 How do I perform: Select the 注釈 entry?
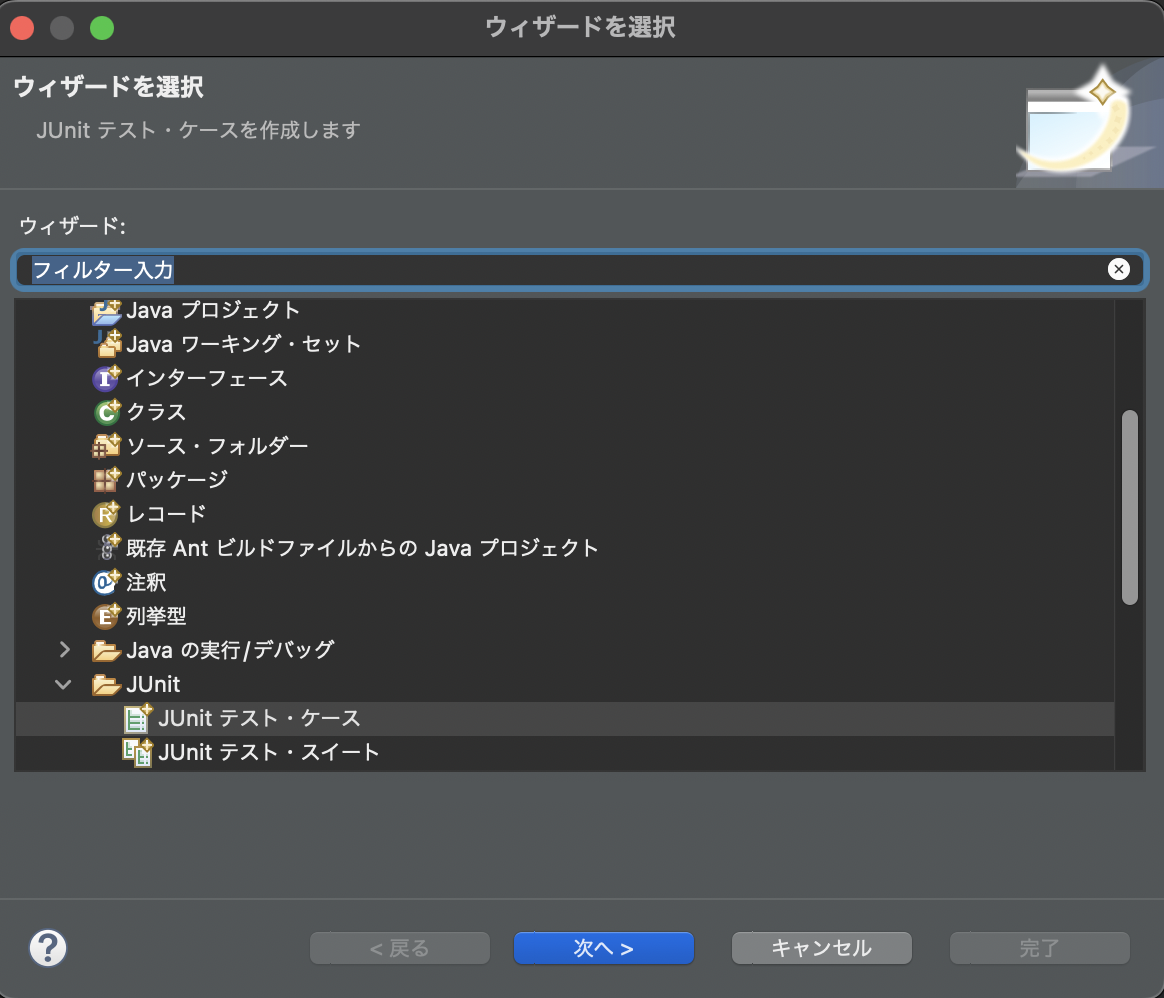point(146,582)
